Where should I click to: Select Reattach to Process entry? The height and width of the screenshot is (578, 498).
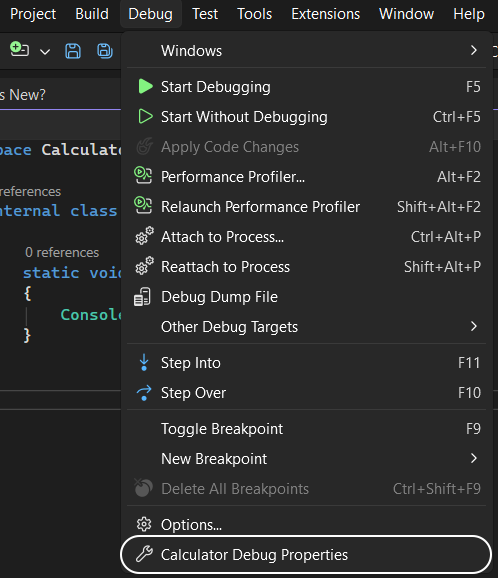pyautogui.click(x=306, y=267)
